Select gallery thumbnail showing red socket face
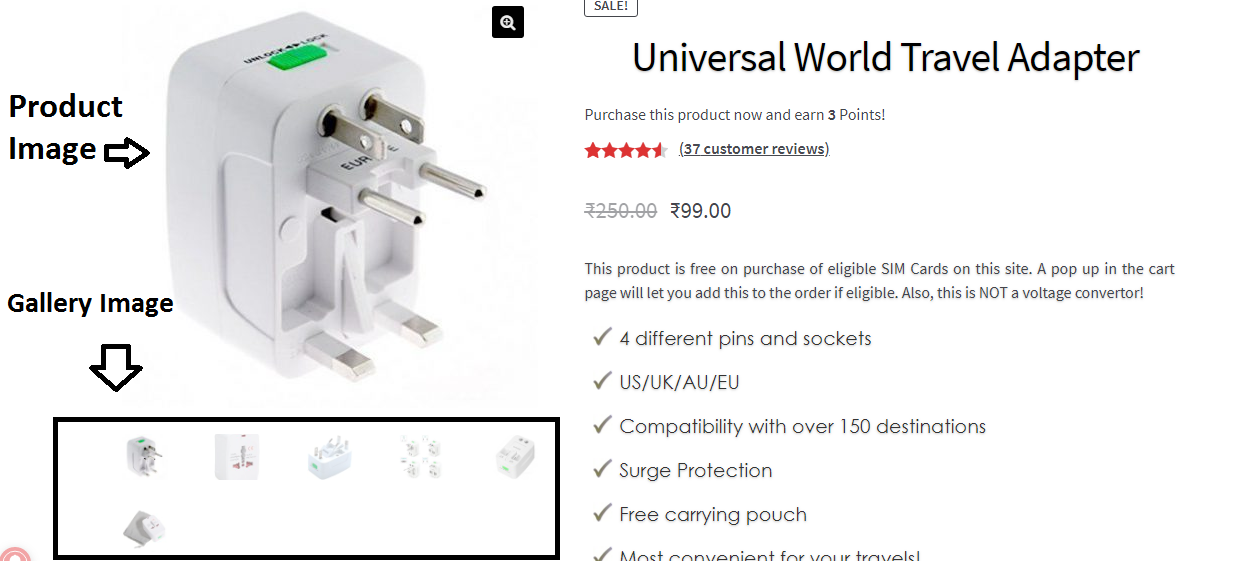Image resolution: width=1255 pixels, height=561 pixels. pyautogui.click(x=237, y=457)
